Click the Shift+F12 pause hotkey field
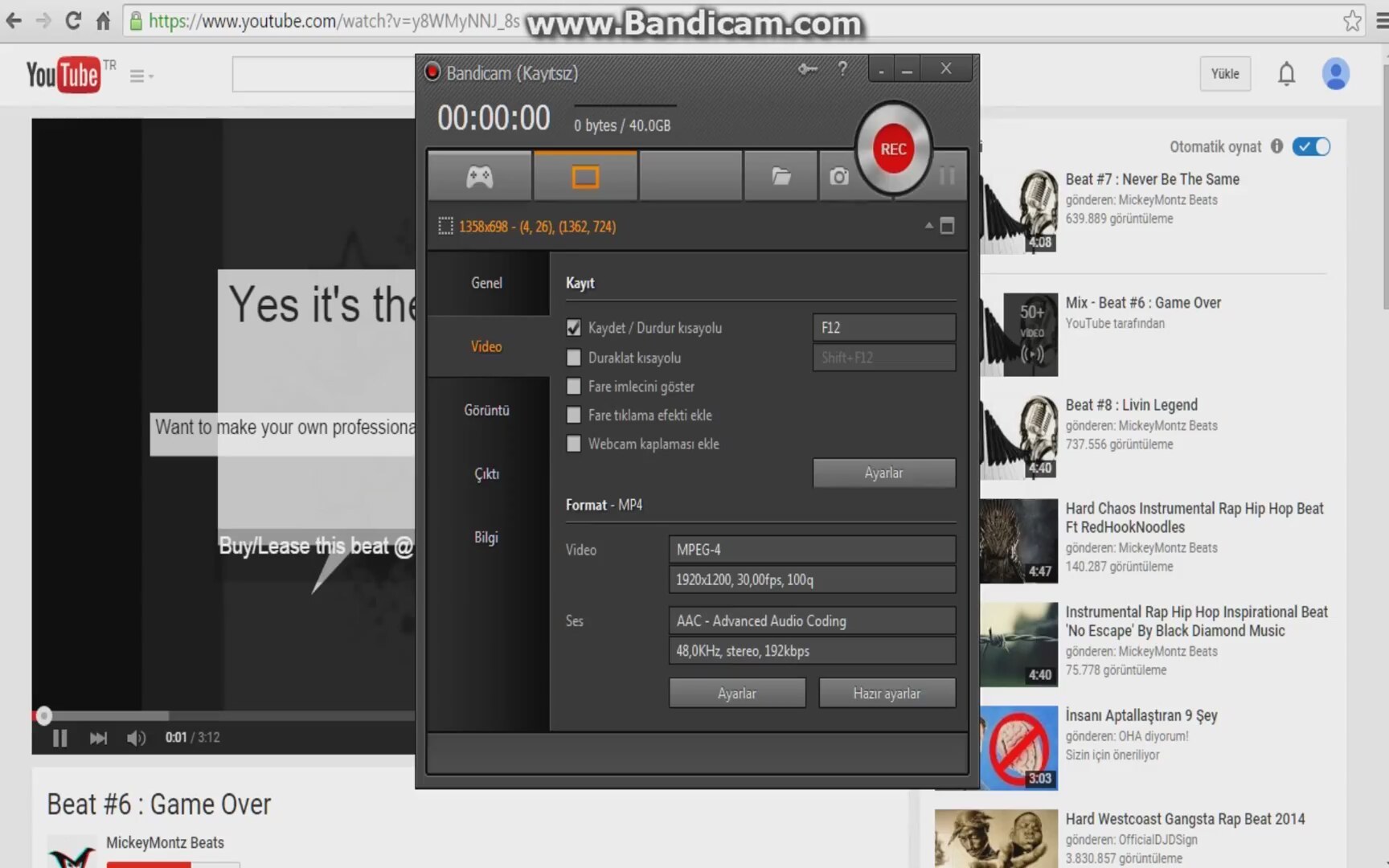1389x868 pixels. click(884, 358)
